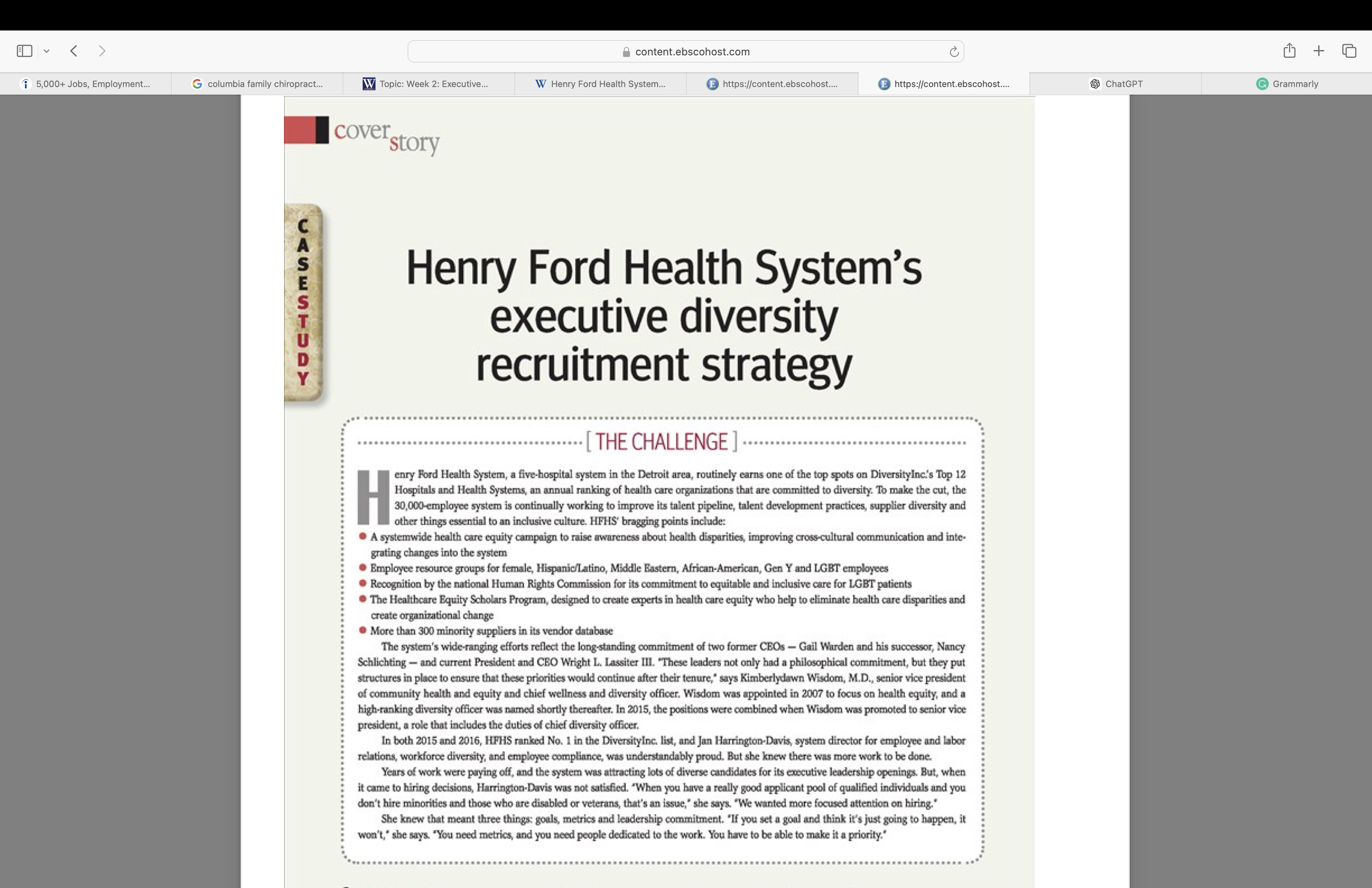Navigate back to the previous page

click(x=74, y=51)
